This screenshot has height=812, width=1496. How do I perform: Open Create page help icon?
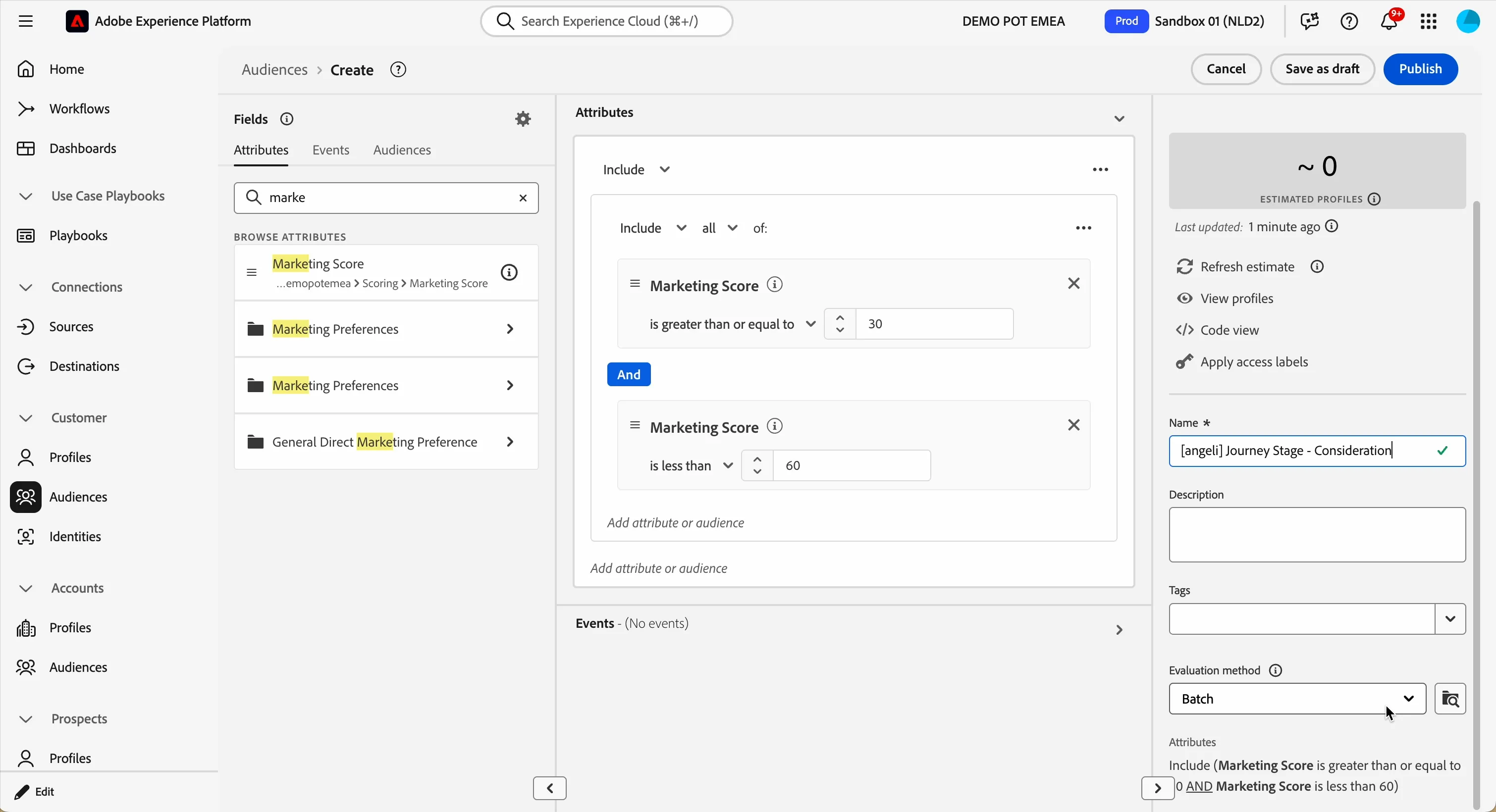click(x=398, y=70)
